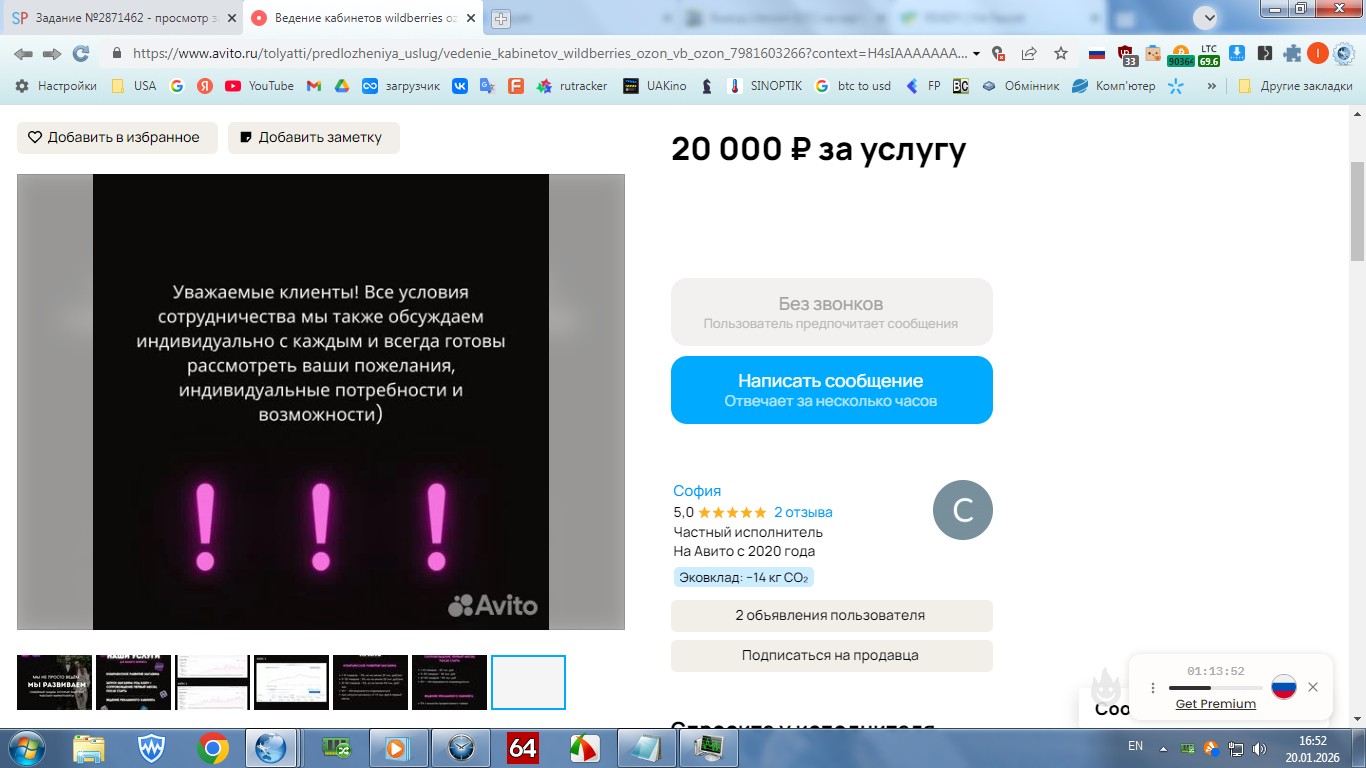Image resolution: width=1366 pixels, height=768 pixels.
Task: Open the загрузчик bookmark
Action: click(401, 86)
